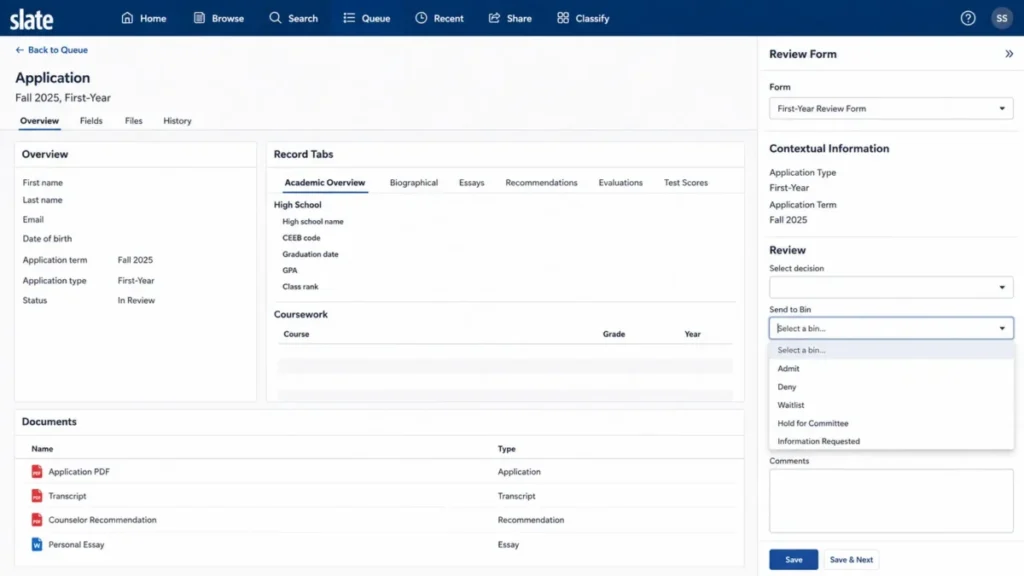Open the Application PDF document
This screenshot has height=576, width=1024.
click(79, 472)
